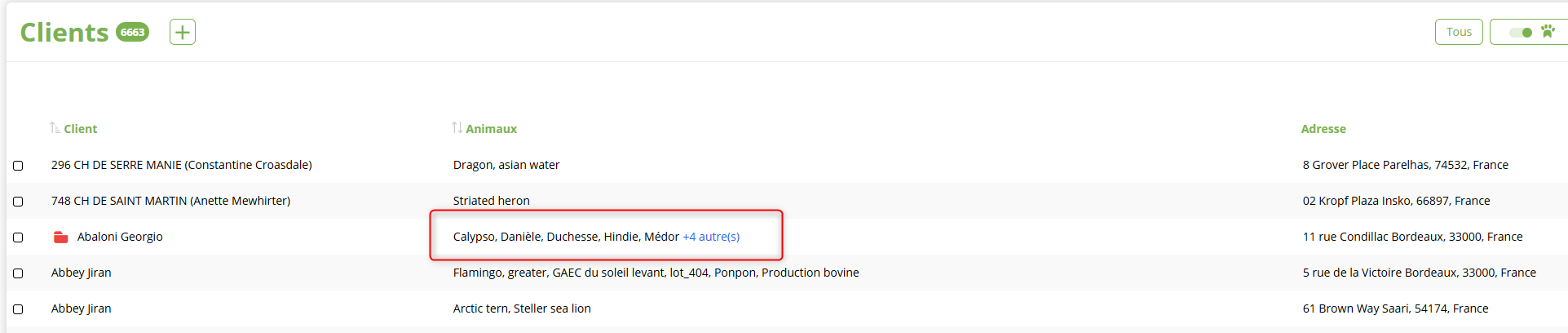
Task: Tick the checkbox for 296 CH DE SERRE MANIE
Action: click(x=18, y=166)
